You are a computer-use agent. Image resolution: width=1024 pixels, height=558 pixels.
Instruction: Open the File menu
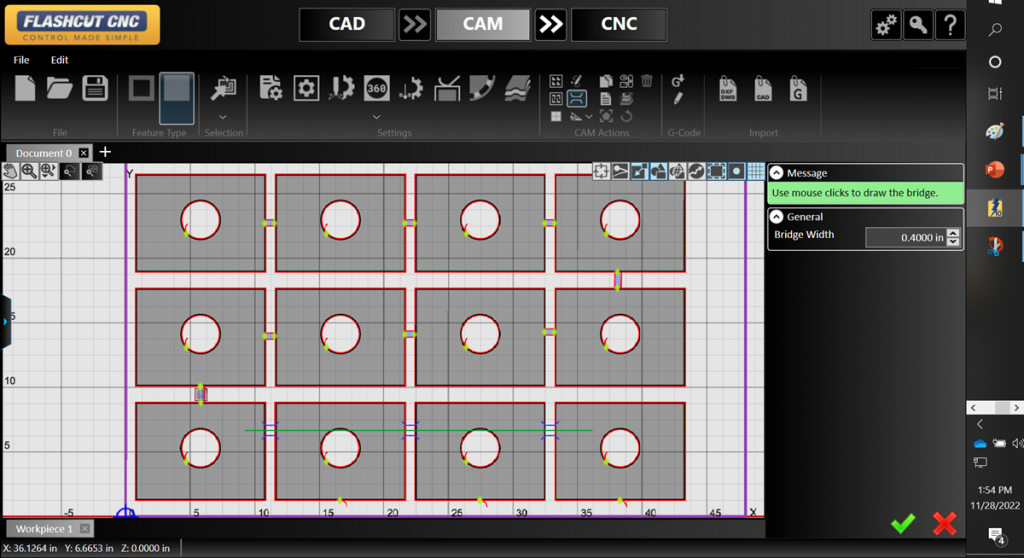click(22, 60)
